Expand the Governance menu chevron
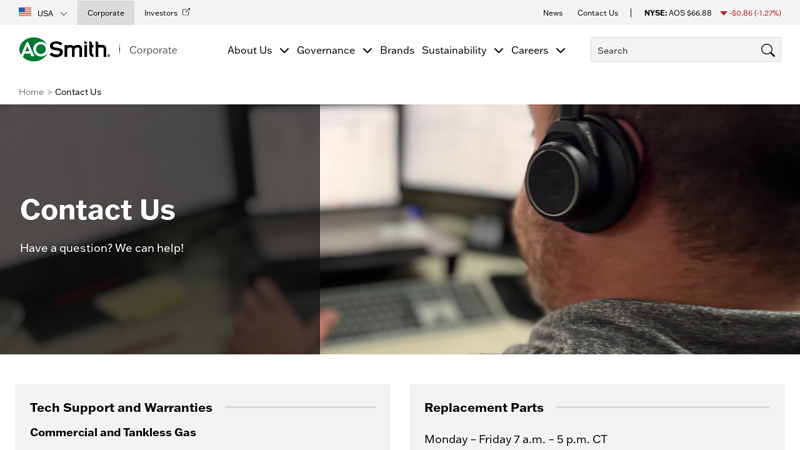The height and width of the screenshot is (450, 800). coord(367,51)
